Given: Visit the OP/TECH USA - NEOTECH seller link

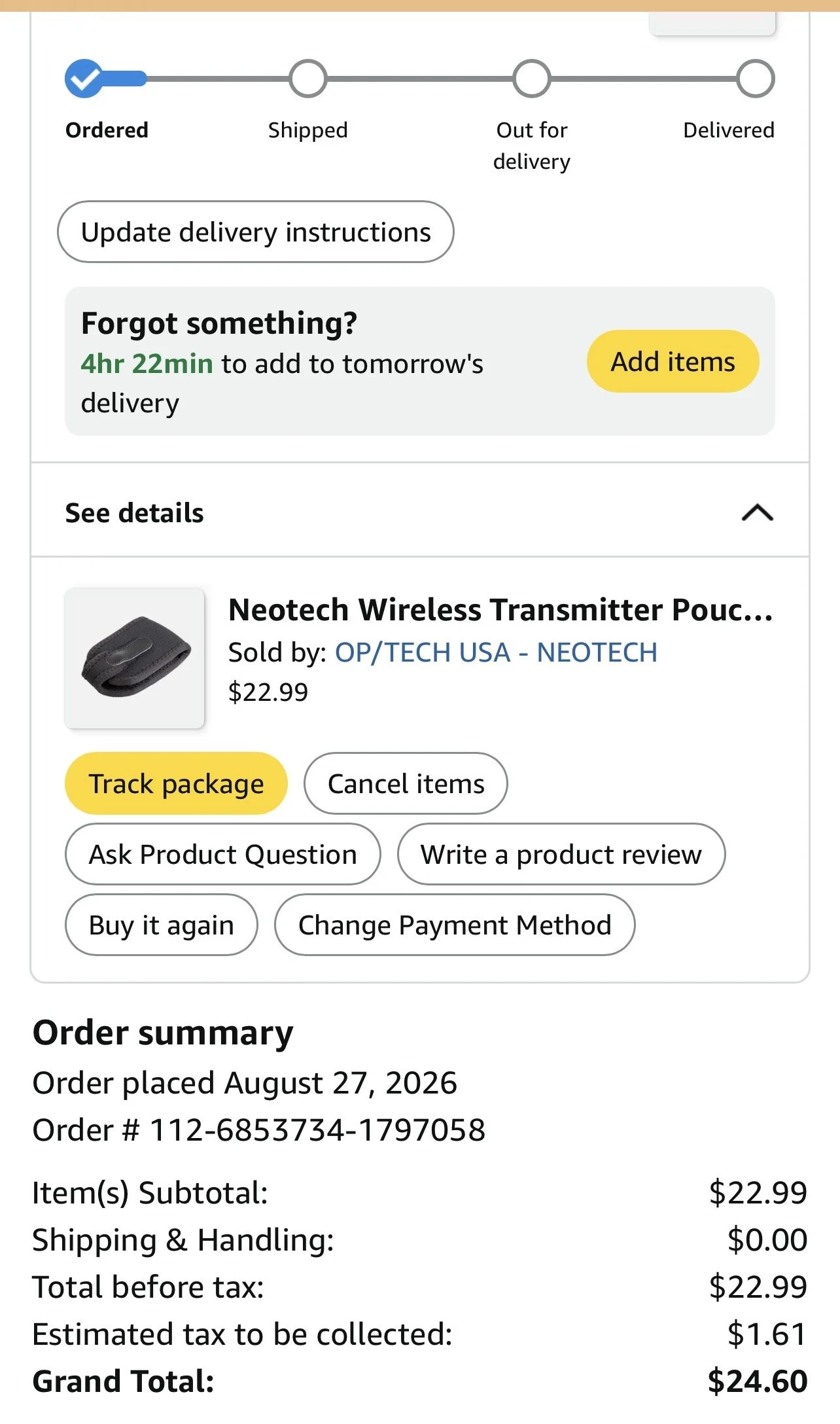Looking at the screenshot, I should click(496, 652).
